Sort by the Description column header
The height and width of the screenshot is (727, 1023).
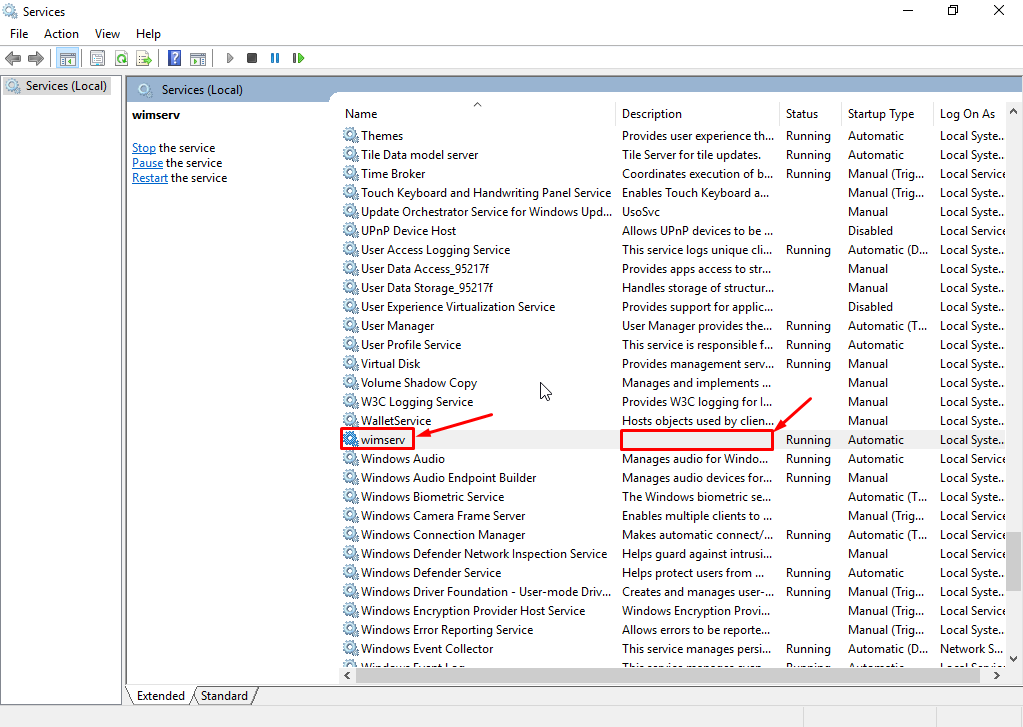click(x=697, y=114)
